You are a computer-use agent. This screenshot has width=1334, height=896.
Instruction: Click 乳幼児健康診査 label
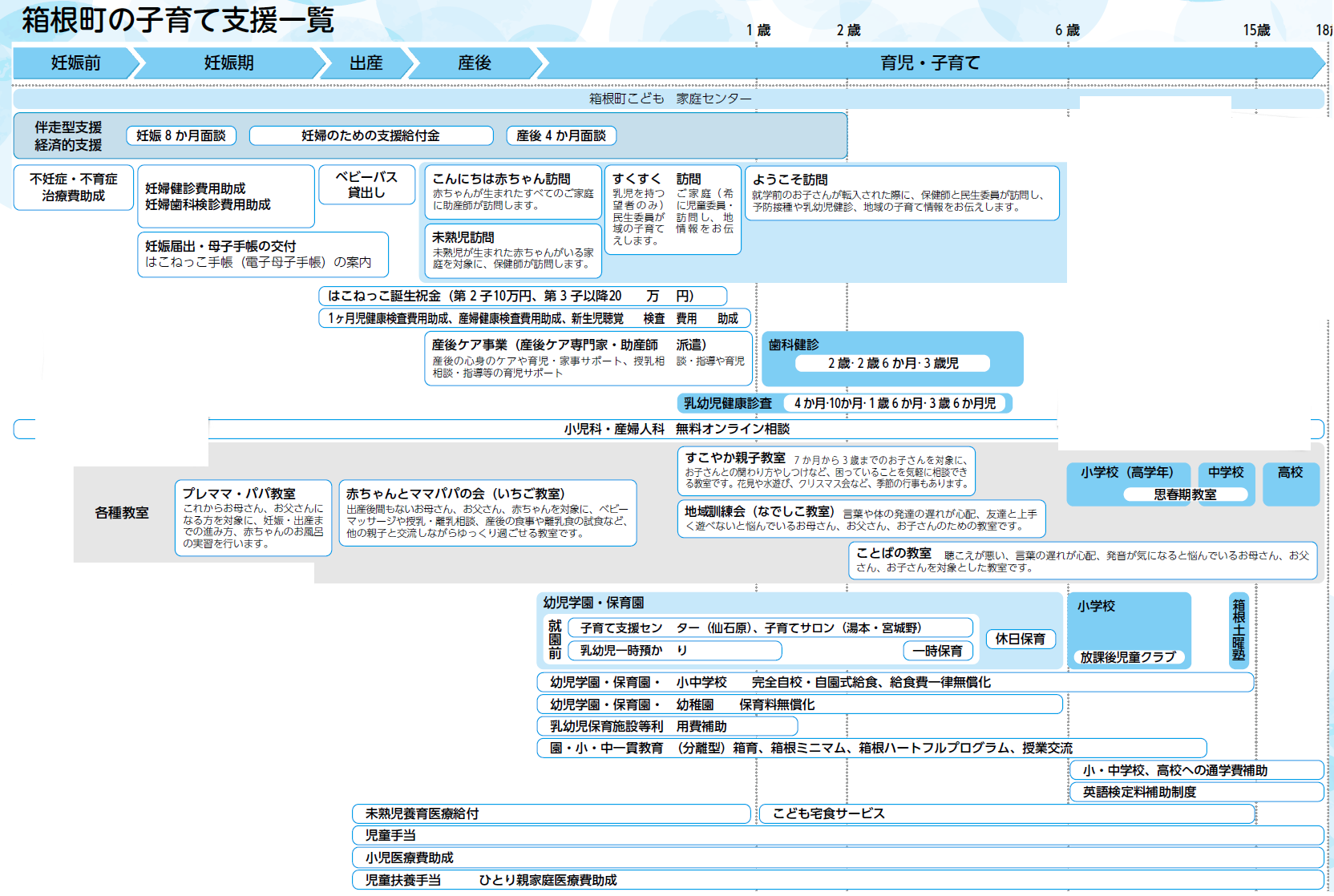point(728,403)
